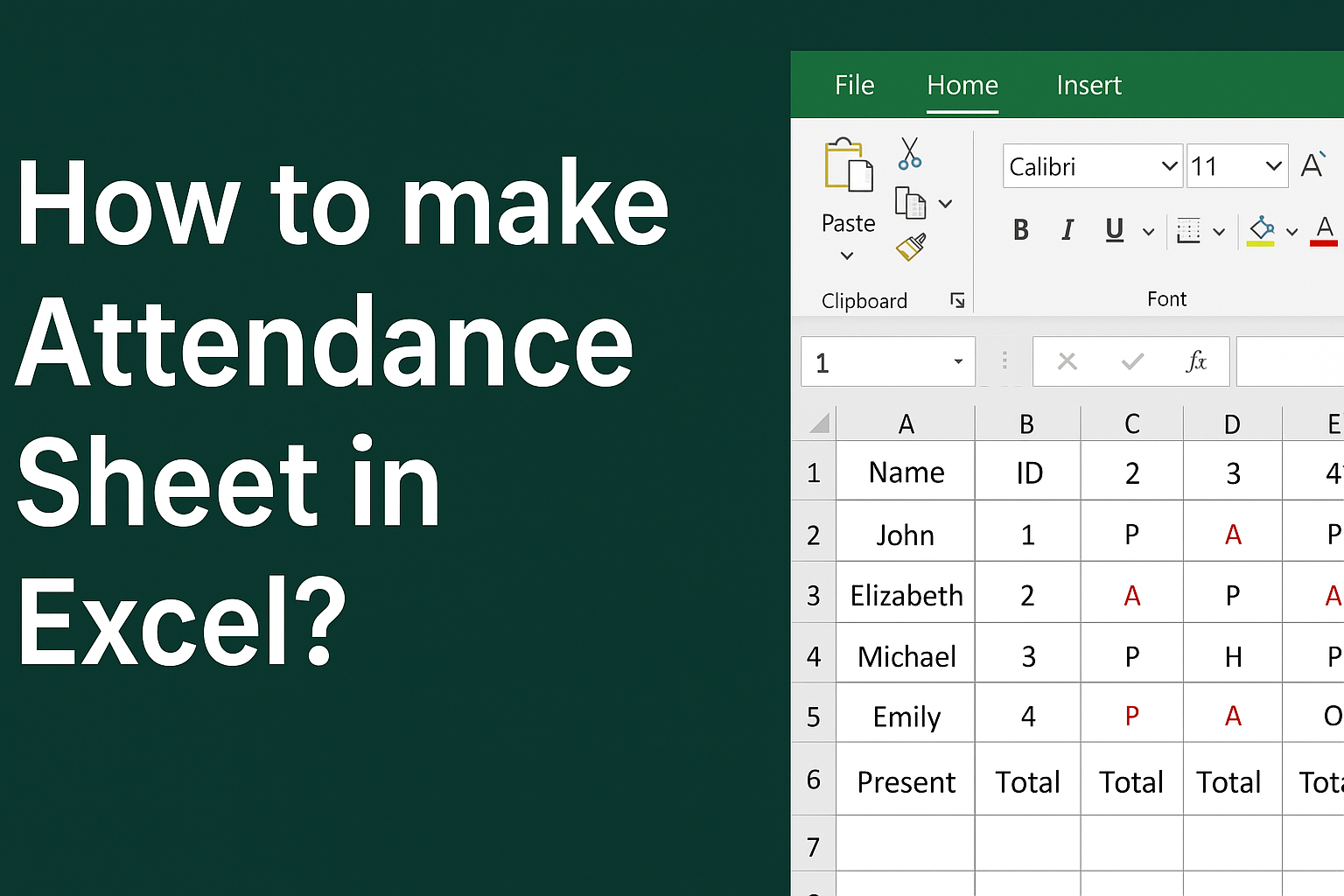Click the Grow Font icon
The height and width of the screenshot is (896, 1344).
click(x=1312, y=163)
